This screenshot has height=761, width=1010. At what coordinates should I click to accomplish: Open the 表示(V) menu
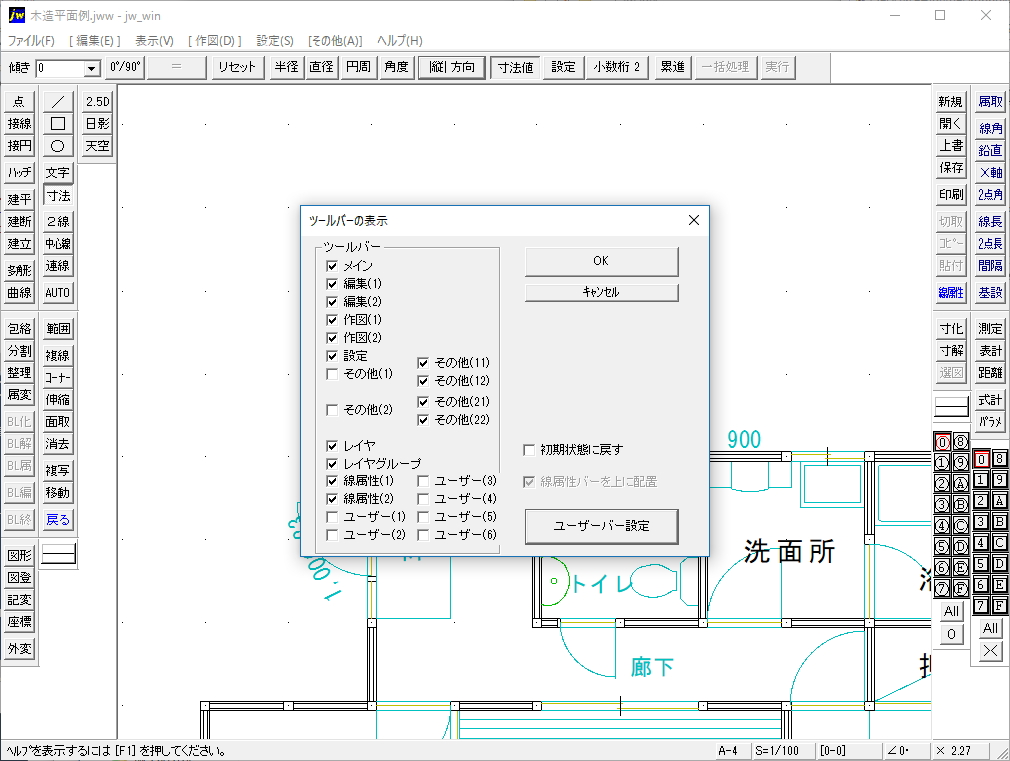pos(154,41)
